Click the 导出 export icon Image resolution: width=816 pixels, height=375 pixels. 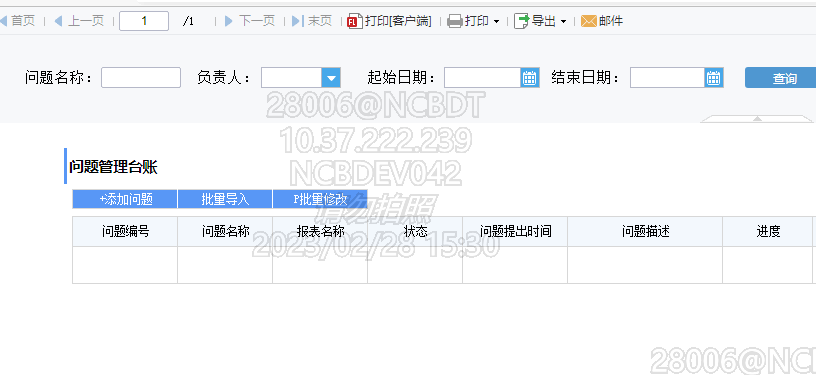[521, 21]
